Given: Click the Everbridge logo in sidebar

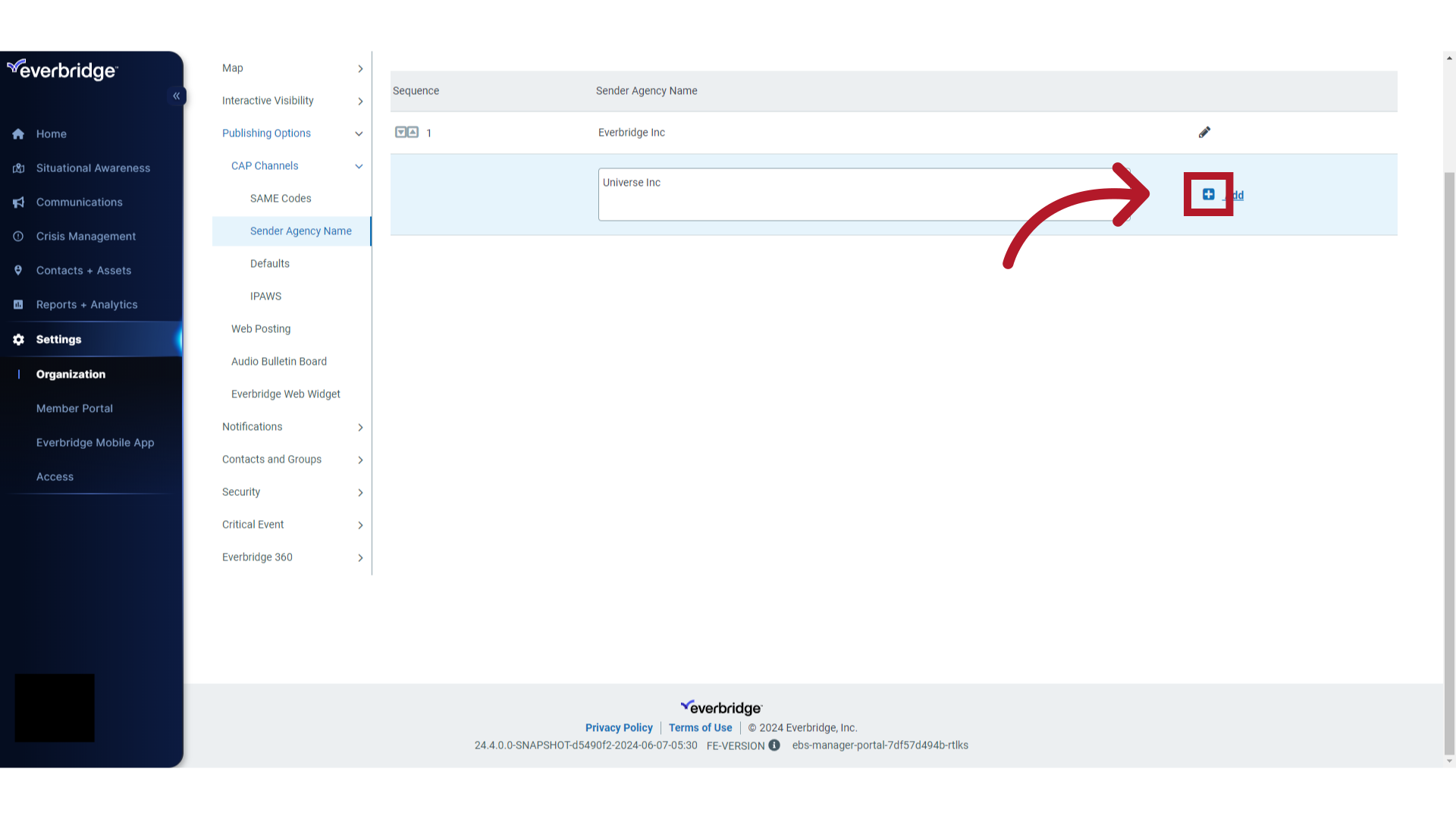Looking at the screenshot, I should coord(62,70).
